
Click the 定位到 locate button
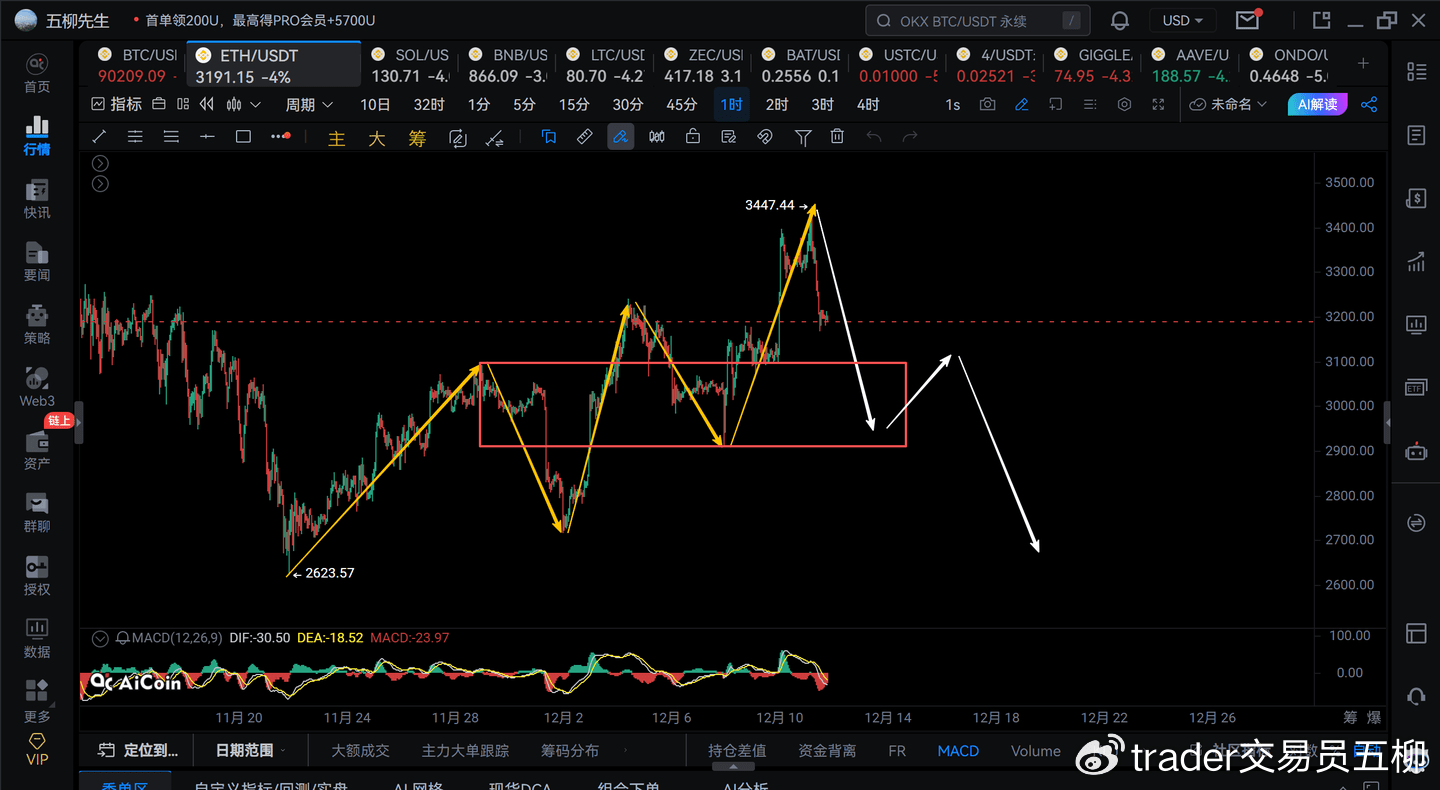140,750
